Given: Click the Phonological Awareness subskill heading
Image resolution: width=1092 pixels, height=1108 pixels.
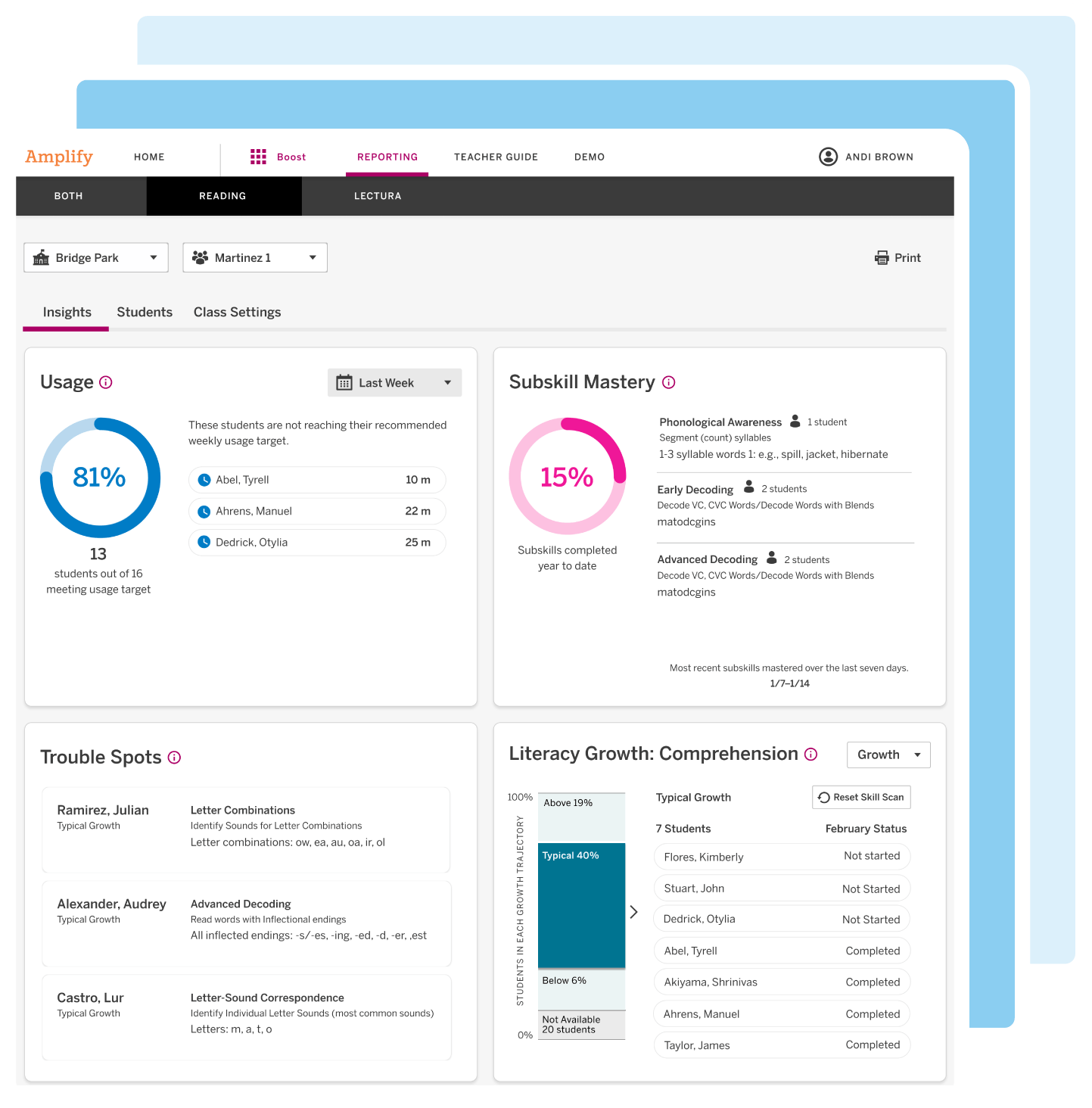Looking at the screenshot, I should tap(720, 422).
